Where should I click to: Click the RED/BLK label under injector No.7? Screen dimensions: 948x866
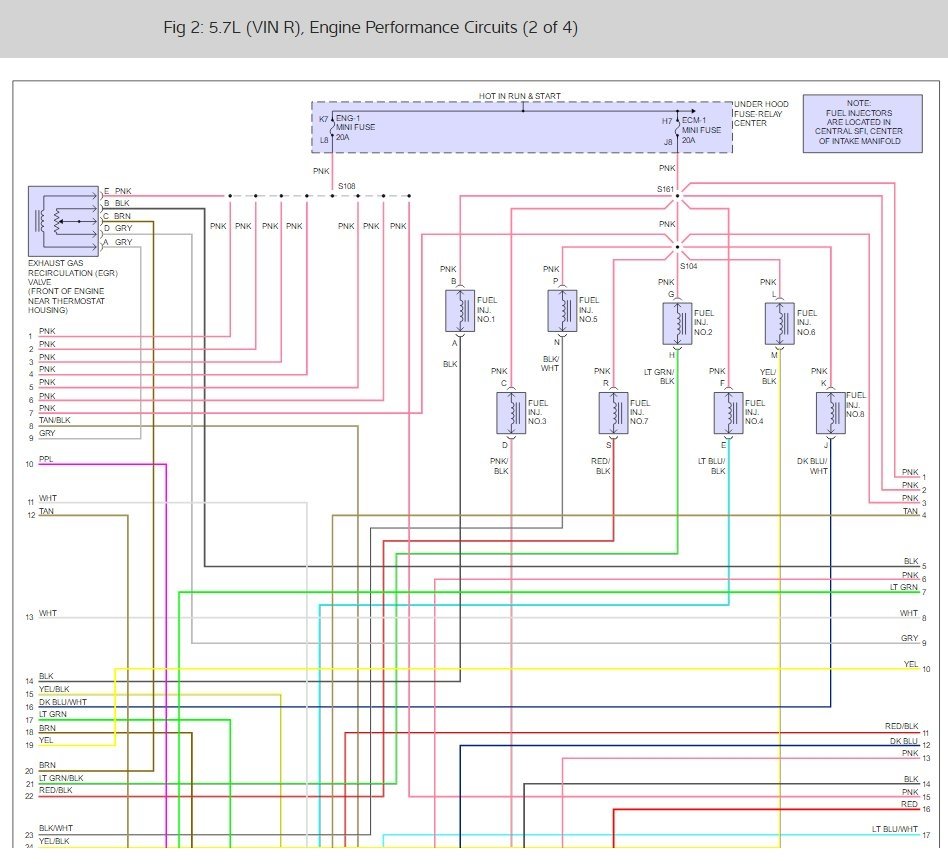pos(601,466)
